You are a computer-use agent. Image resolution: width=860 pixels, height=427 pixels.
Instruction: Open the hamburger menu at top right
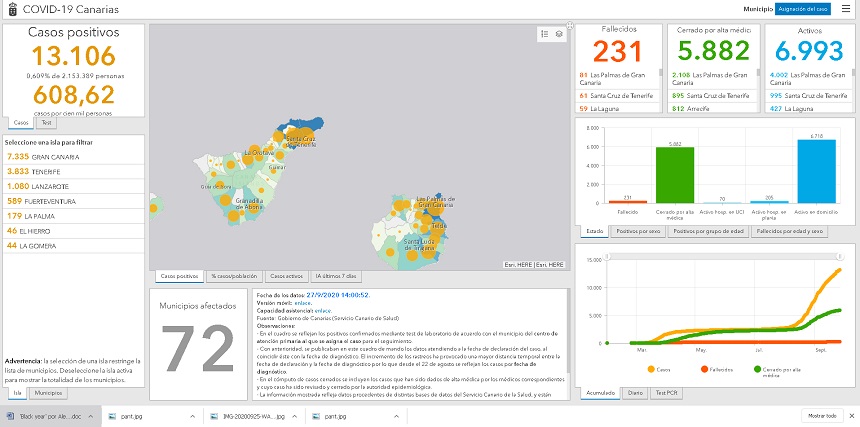point(846,9)
